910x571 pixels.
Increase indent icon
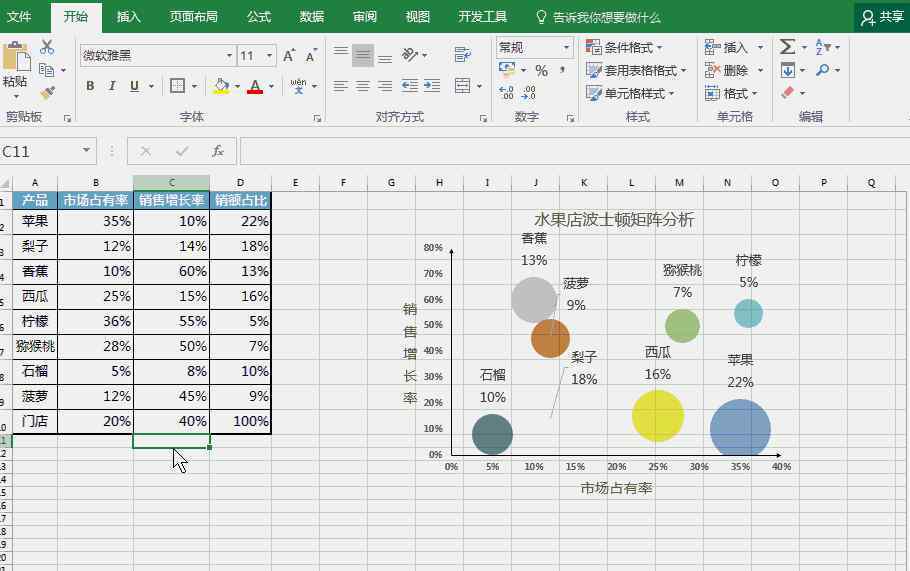[x=432, y=86]
